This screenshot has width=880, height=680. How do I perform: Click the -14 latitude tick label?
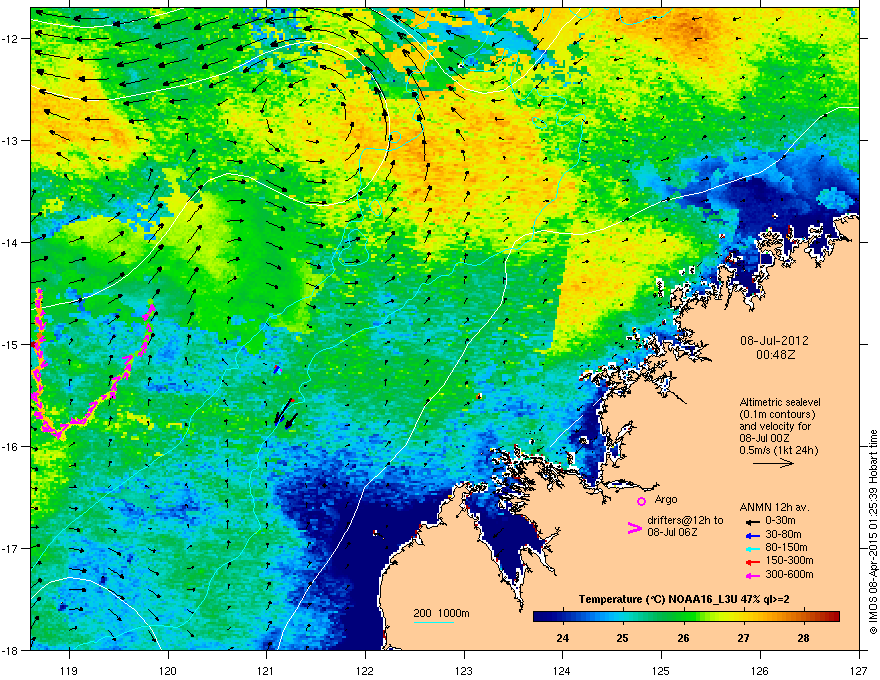(11, 243)
